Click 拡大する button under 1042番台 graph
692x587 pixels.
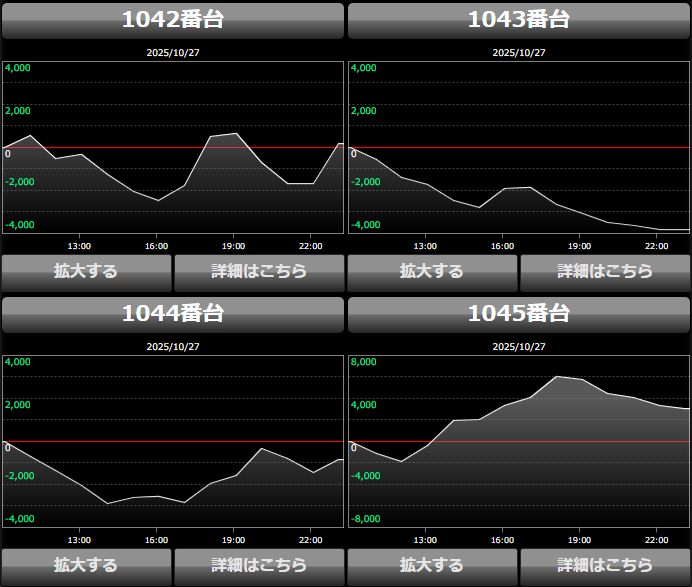[86, 271]
